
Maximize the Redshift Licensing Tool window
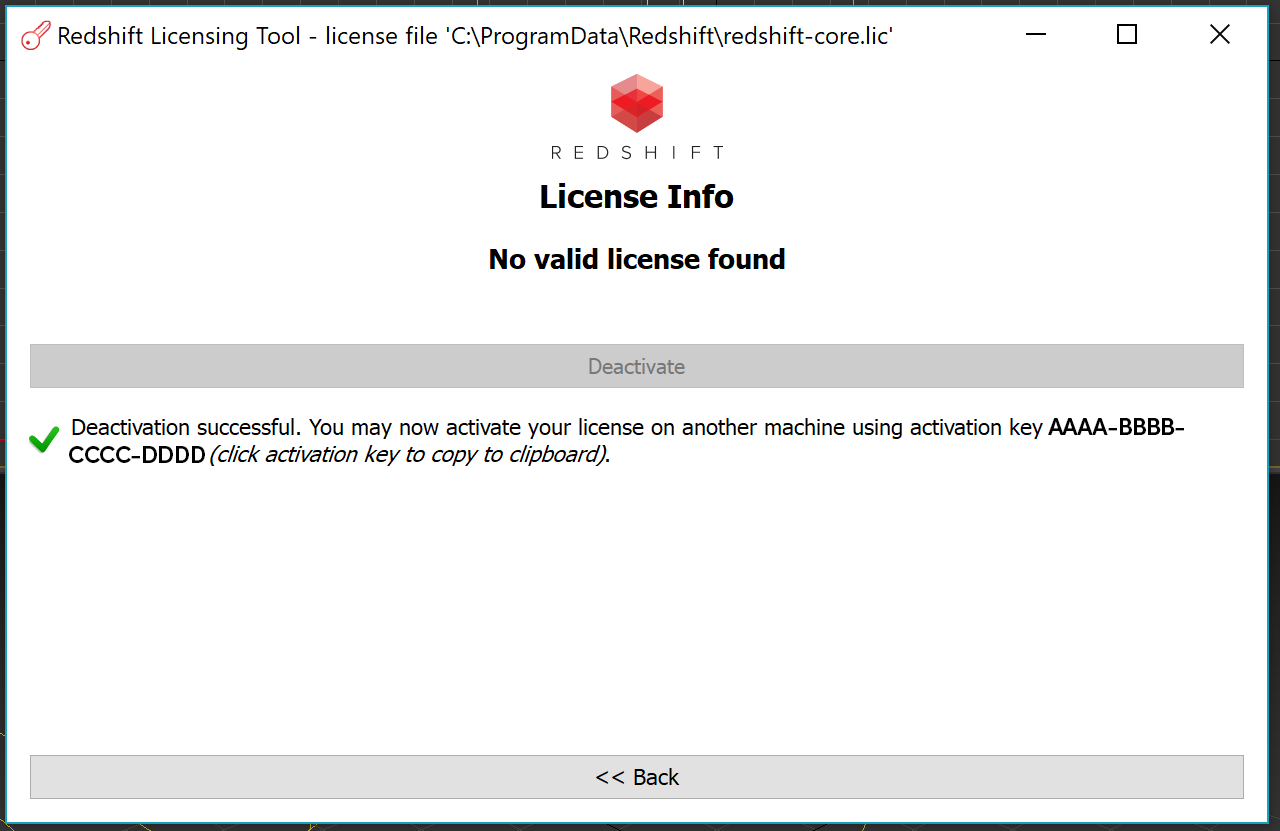(1127, 35)
